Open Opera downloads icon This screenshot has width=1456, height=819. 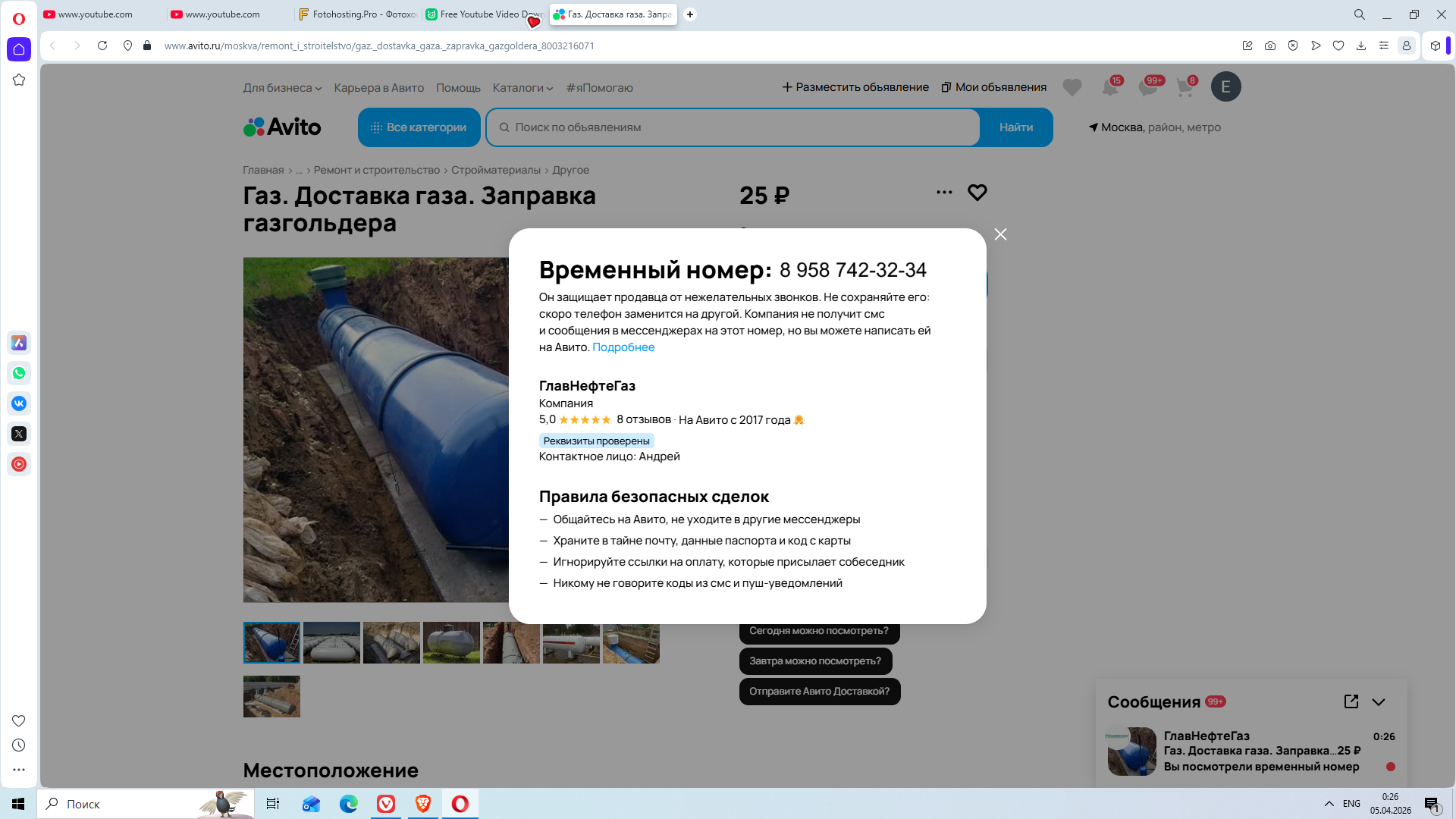coord(1361,45)
